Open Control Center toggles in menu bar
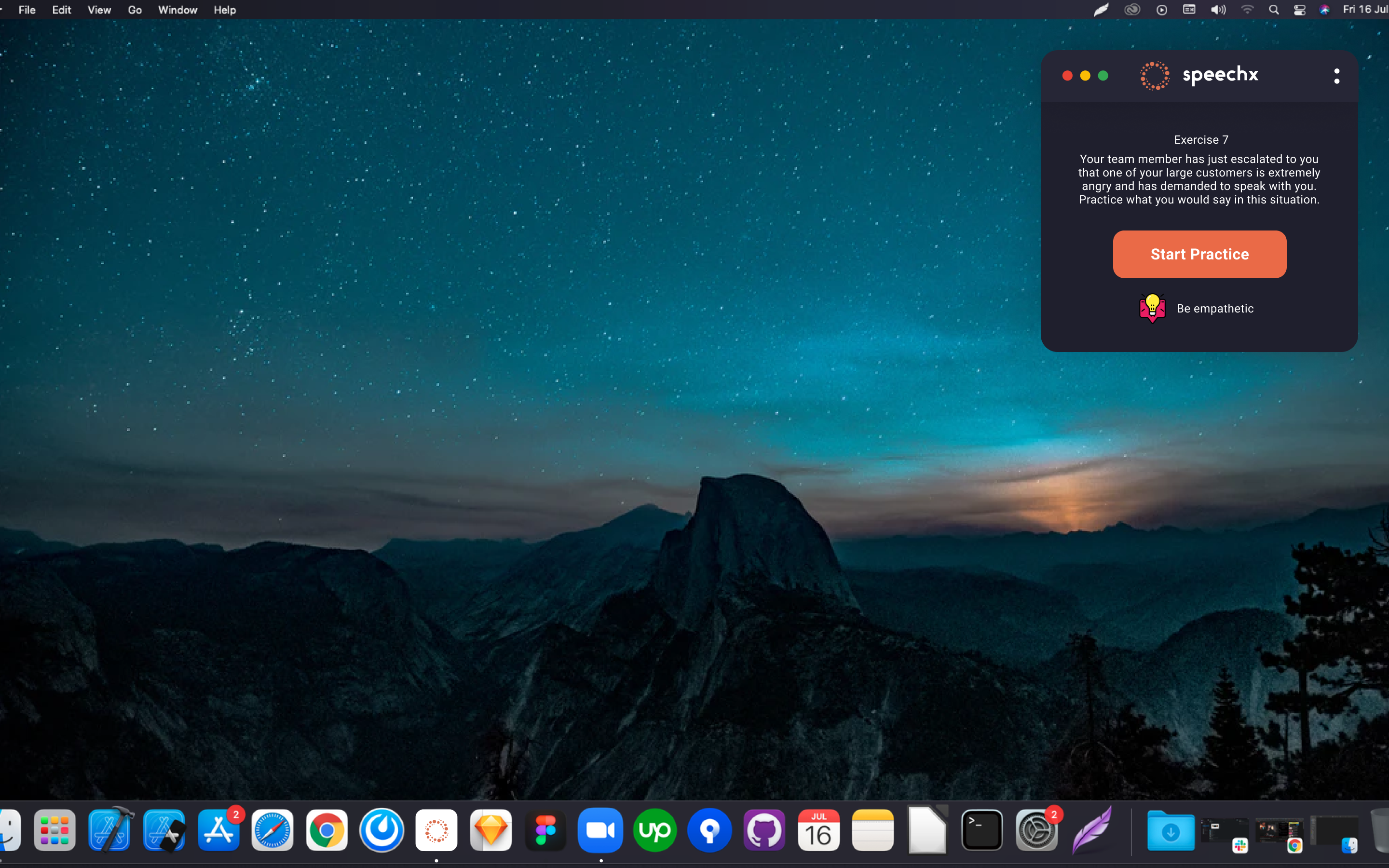 (x=1299, y=10)
